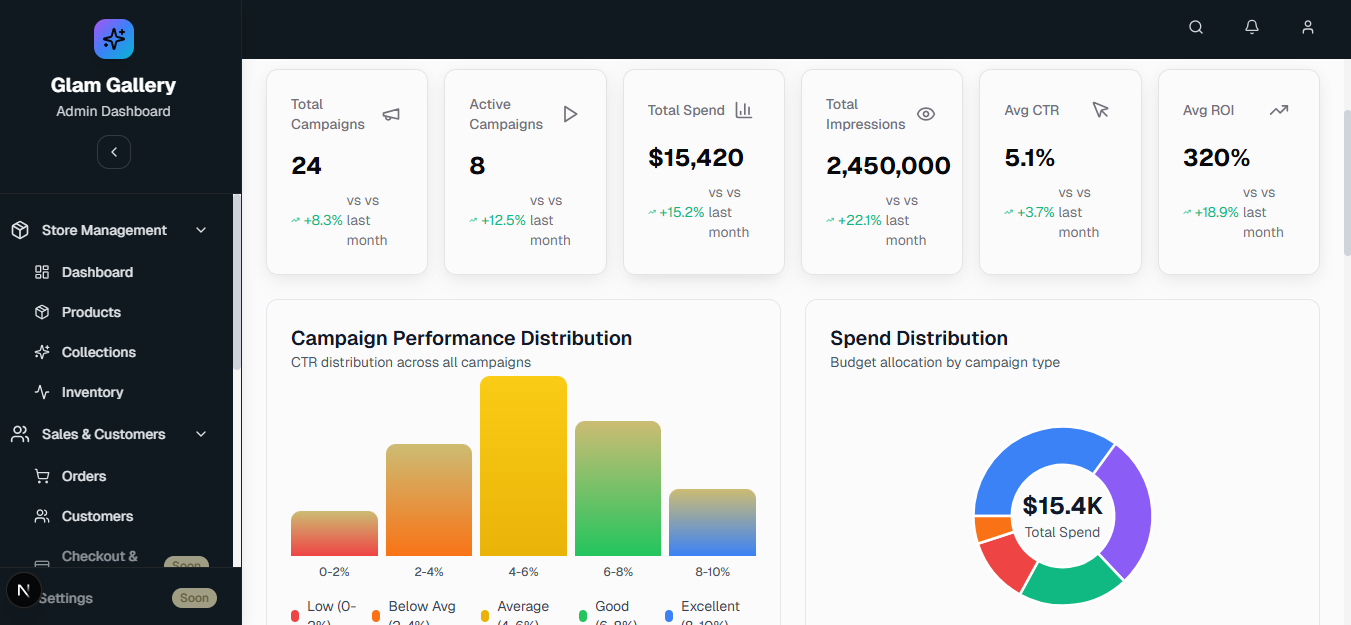Viewport: 1351px width, 625px height.
Task: Open the Products page
Action: click(x=91, y=312)
